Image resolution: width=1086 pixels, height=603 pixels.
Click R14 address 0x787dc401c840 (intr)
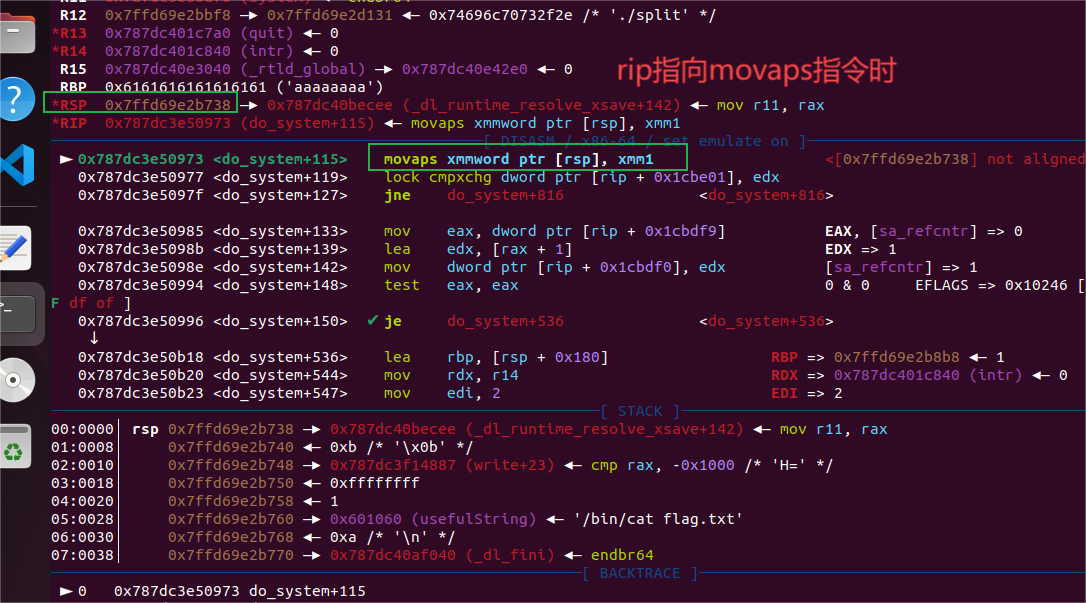[199, 51]
